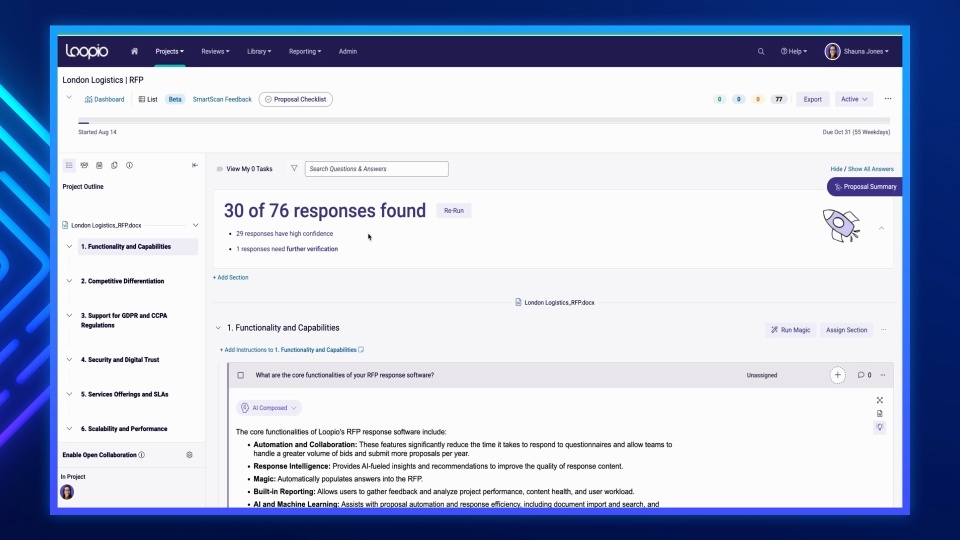Click the Open Collaboration info icon
This screenshot has width=960, height=540.
[x=141, y=455]
